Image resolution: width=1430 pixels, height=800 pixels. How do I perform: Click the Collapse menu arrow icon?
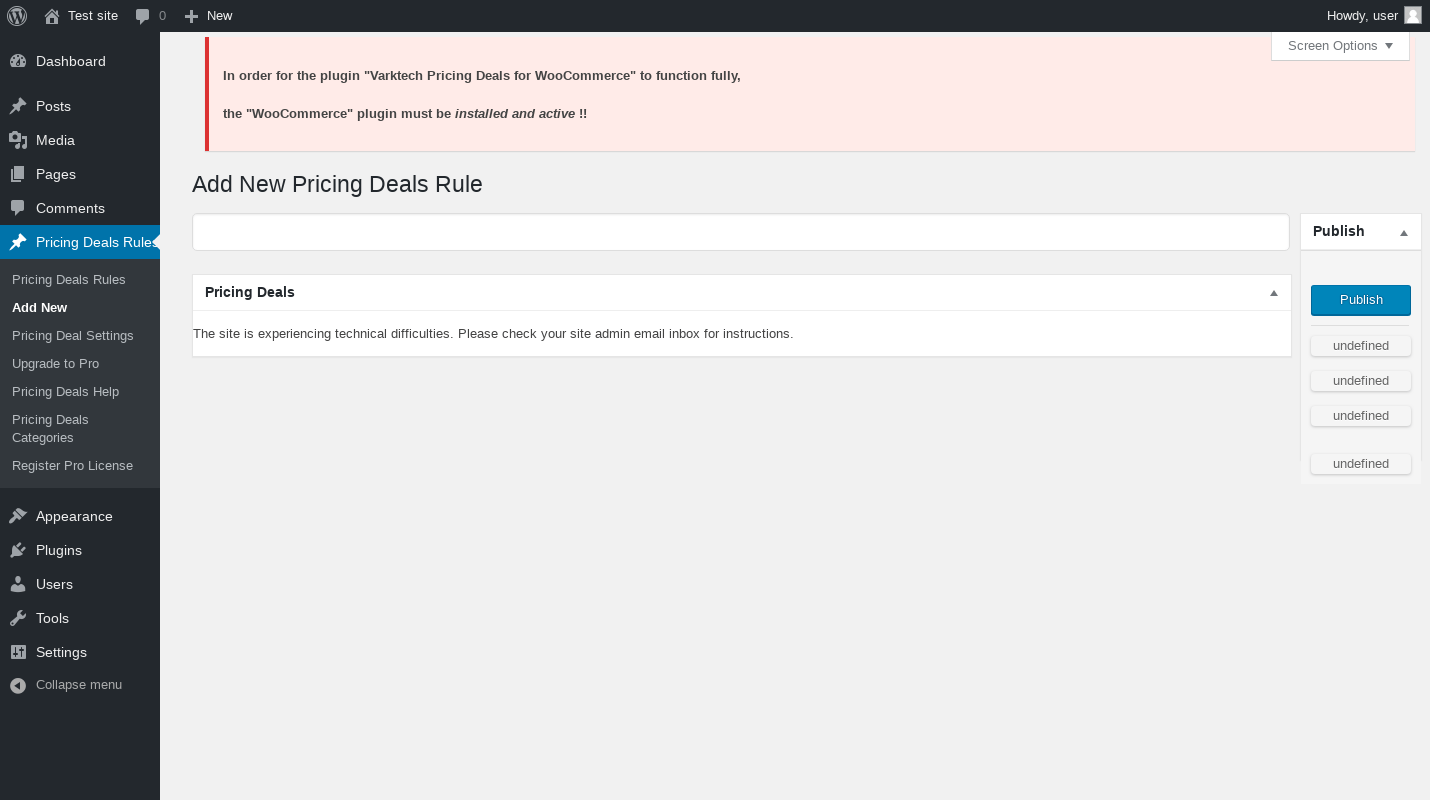point(18,685)
